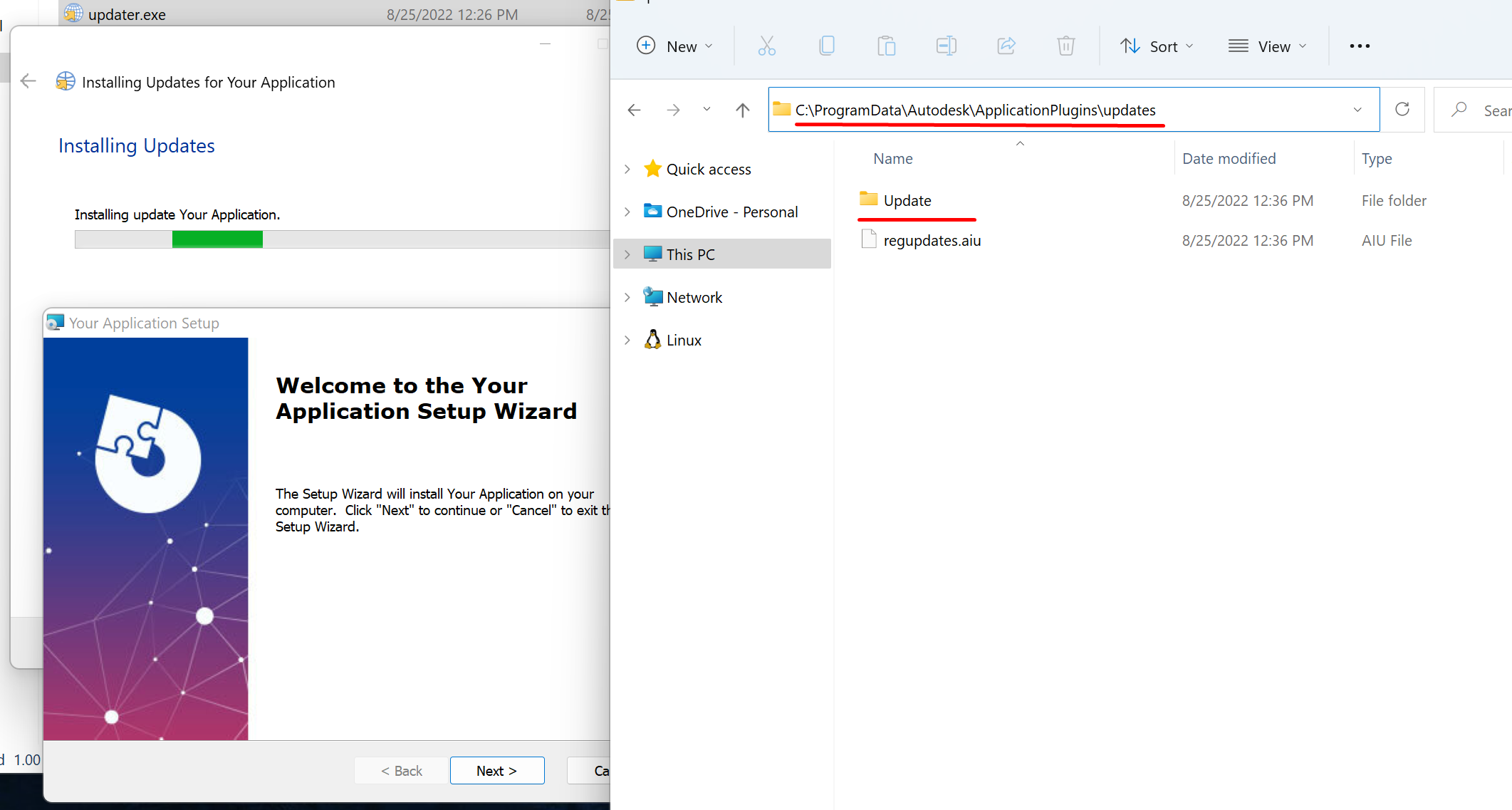
Task: Click Next in the Setup Wizard
Action: (497, 770)
